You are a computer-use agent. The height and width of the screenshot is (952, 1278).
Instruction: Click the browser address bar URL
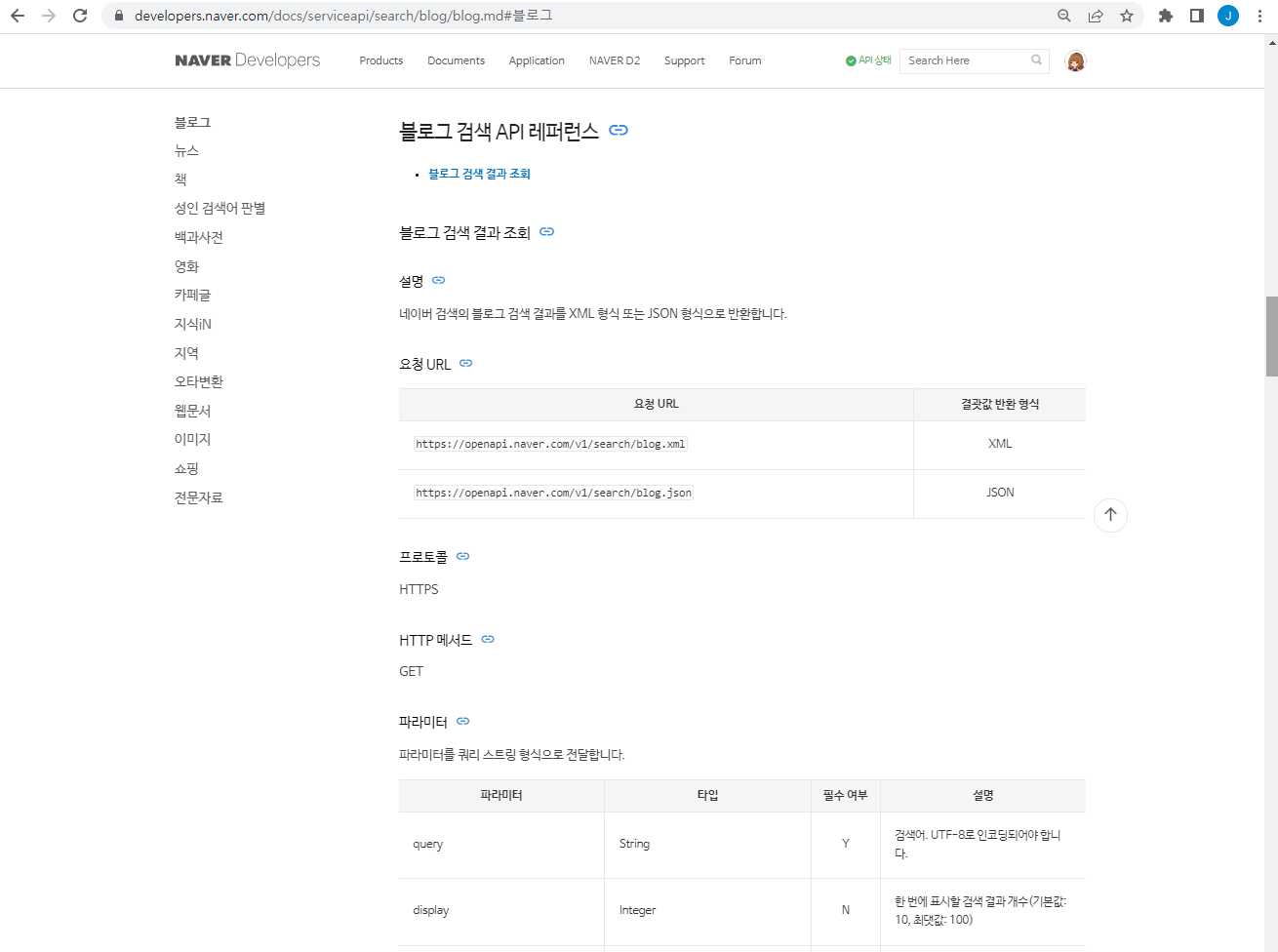[343, 16]
